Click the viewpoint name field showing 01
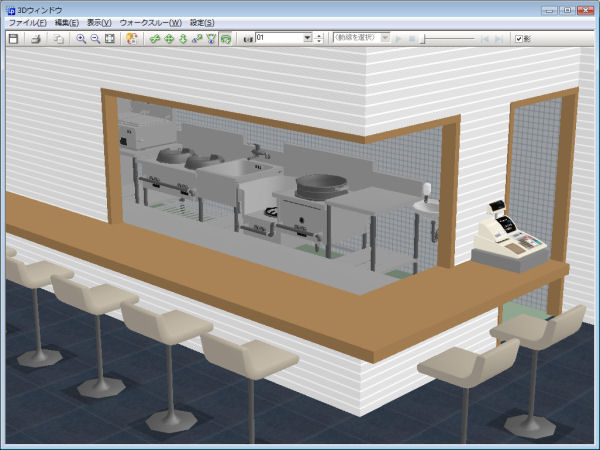Screen dimensions: 600x450 click(x=278, y=38)
